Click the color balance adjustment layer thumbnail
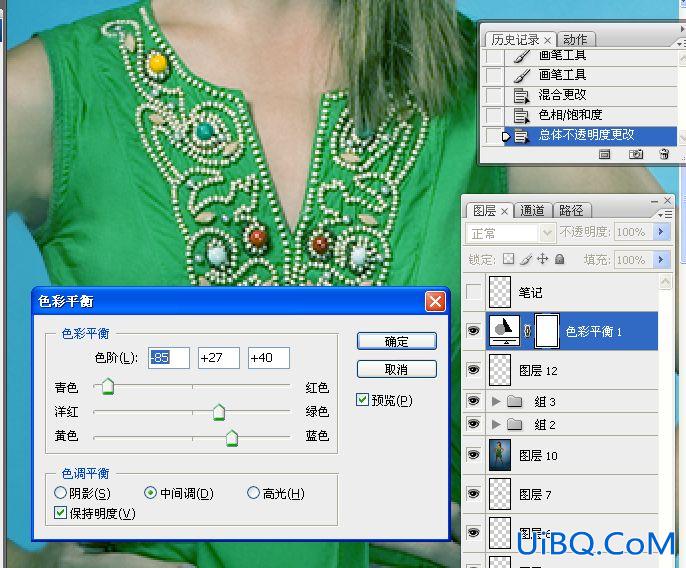Image resolution: width=686 pixels, height=568 pixels. (504, 331)
